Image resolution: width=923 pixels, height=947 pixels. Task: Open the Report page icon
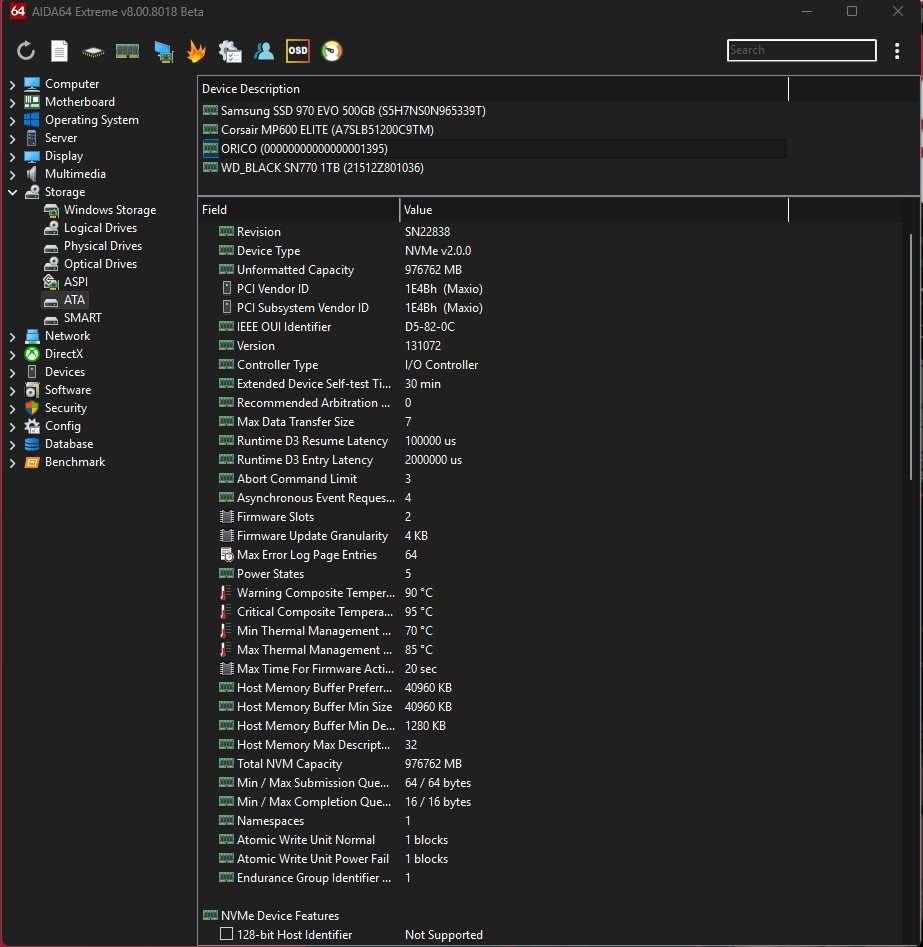[60, 51]
